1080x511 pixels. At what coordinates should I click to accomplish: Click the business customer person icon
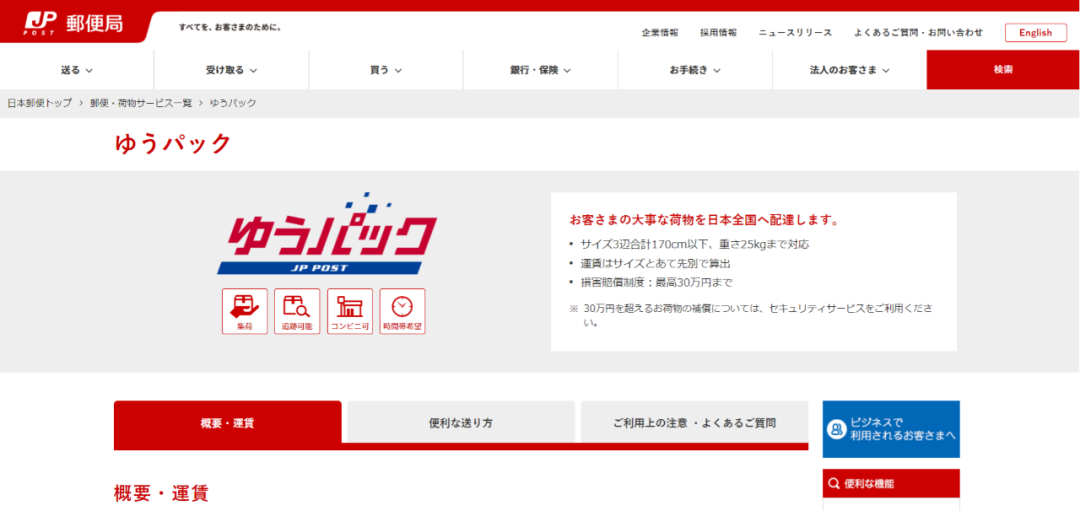click(x=837, y=429)
